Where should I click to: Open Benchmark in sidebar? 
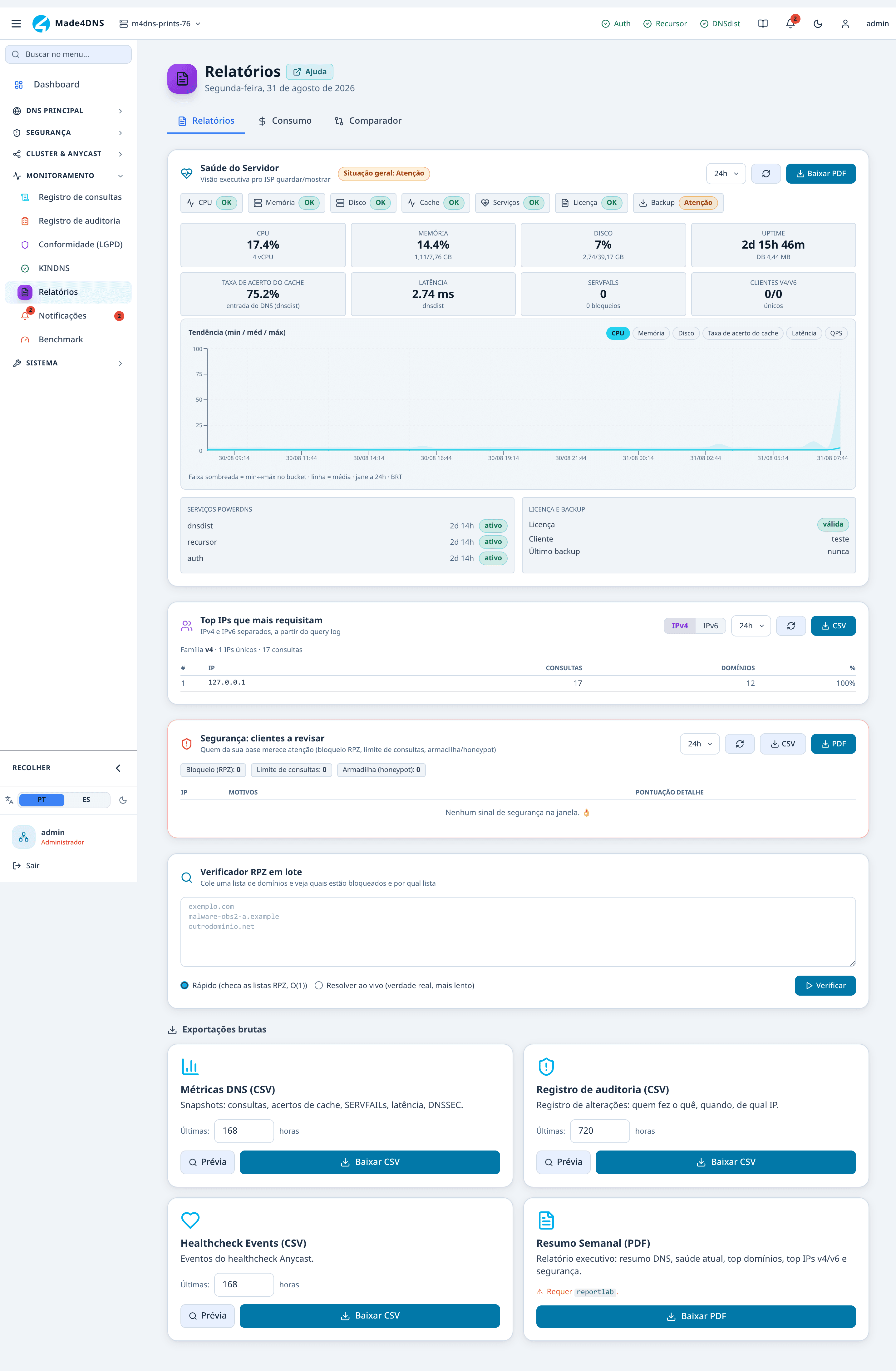68,339
